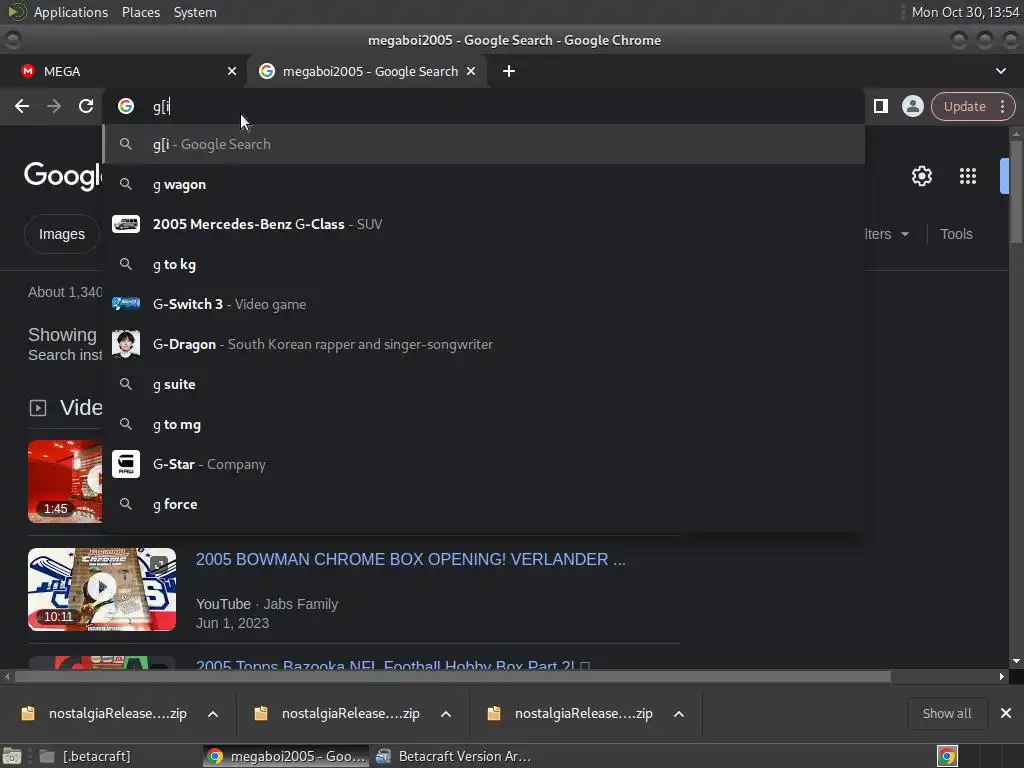Toggle the Chrome side panel icon
The height and width of the screenshot is (768, 1024).
point(881,106)
